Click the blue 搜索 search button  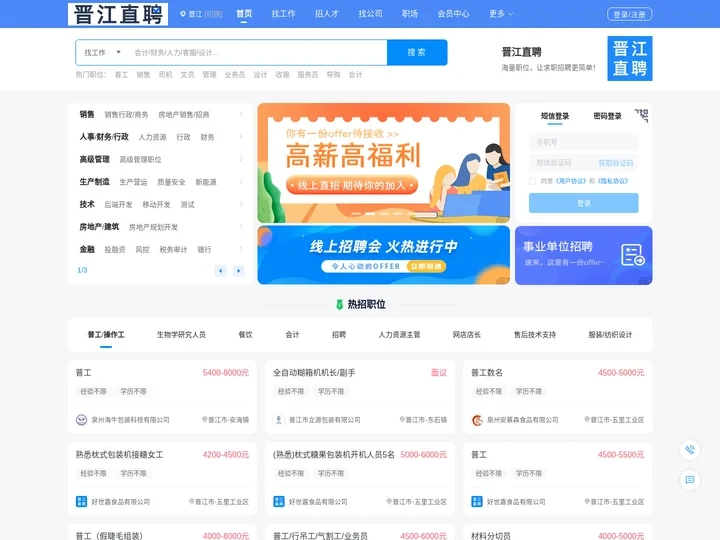(417, 52)
